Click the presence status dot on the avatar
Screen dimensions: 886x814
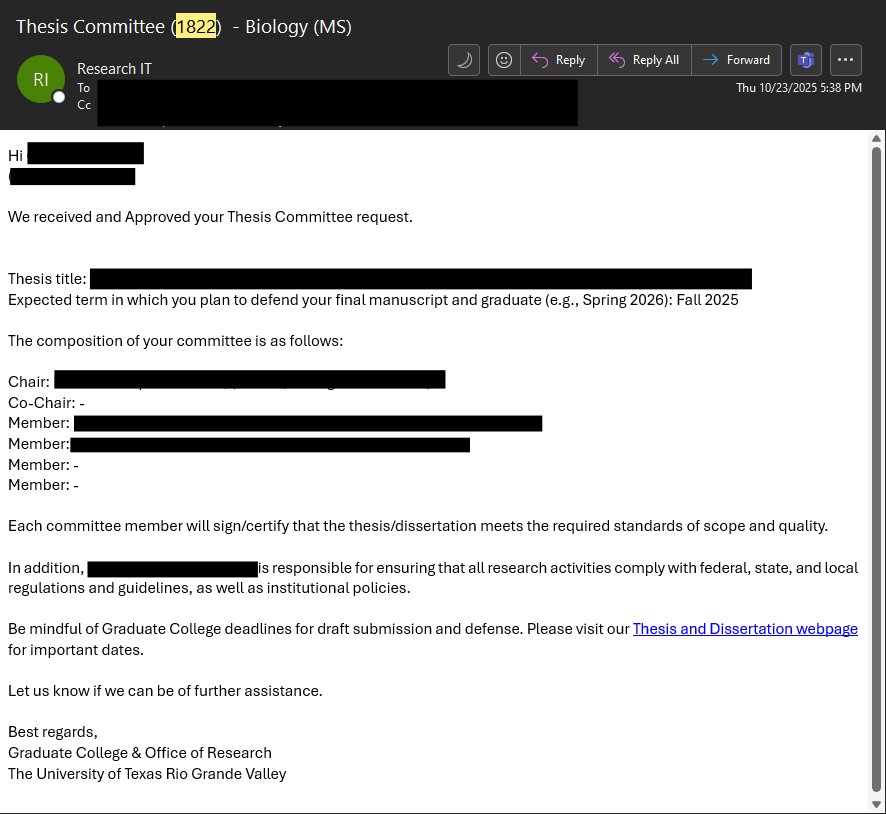59,97
